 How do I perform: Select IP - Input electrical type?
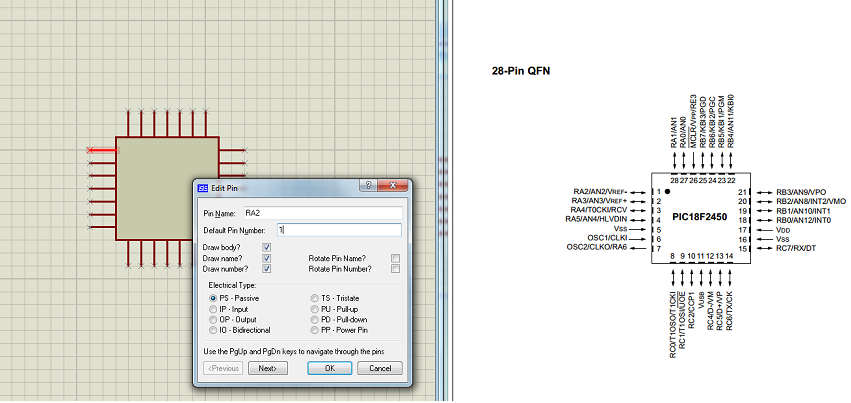click(x=229, y=309)
